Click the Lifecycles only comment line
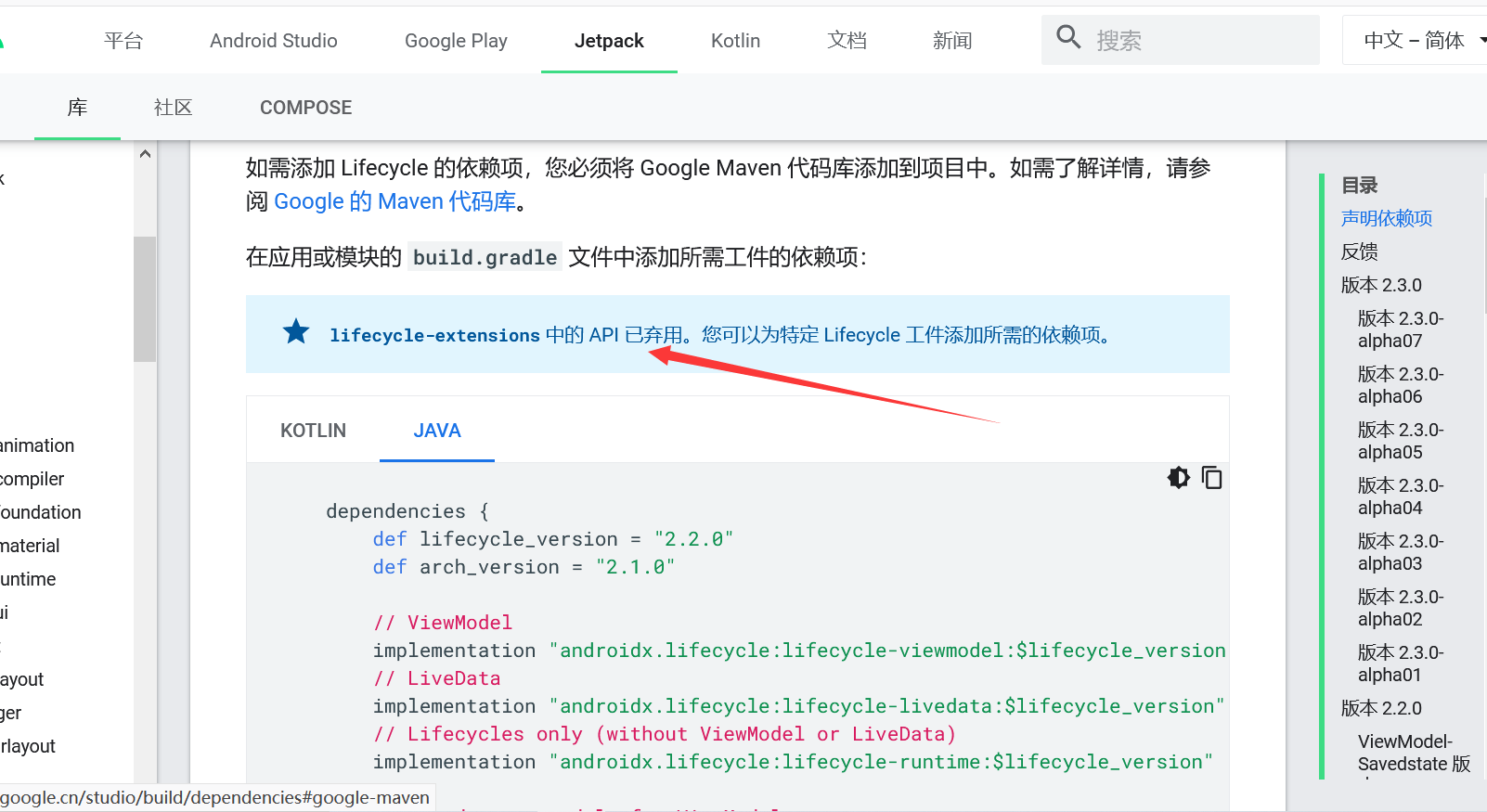The image size is (1487, 812). pos(665,734)
